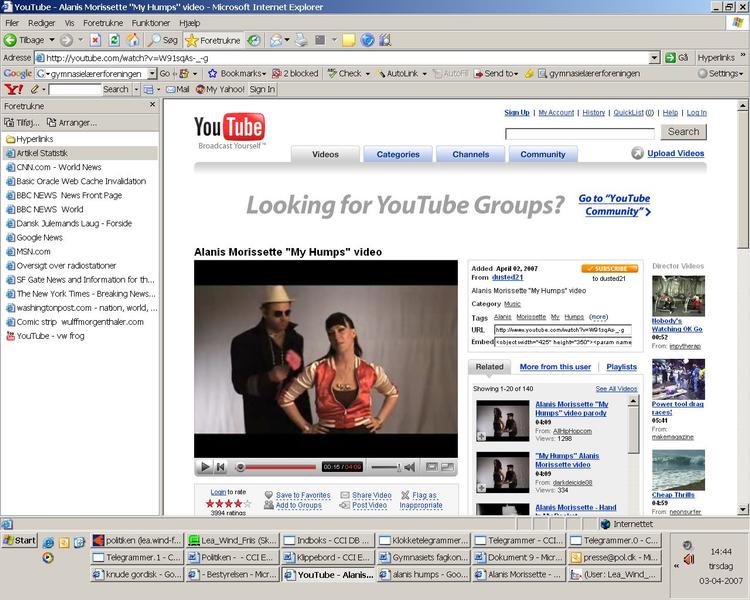The width and height of the screenshot is (750, 600).
Task: Click the Upload Videos arrow icon
Action: pyautogui.click(x=637, y=153)
